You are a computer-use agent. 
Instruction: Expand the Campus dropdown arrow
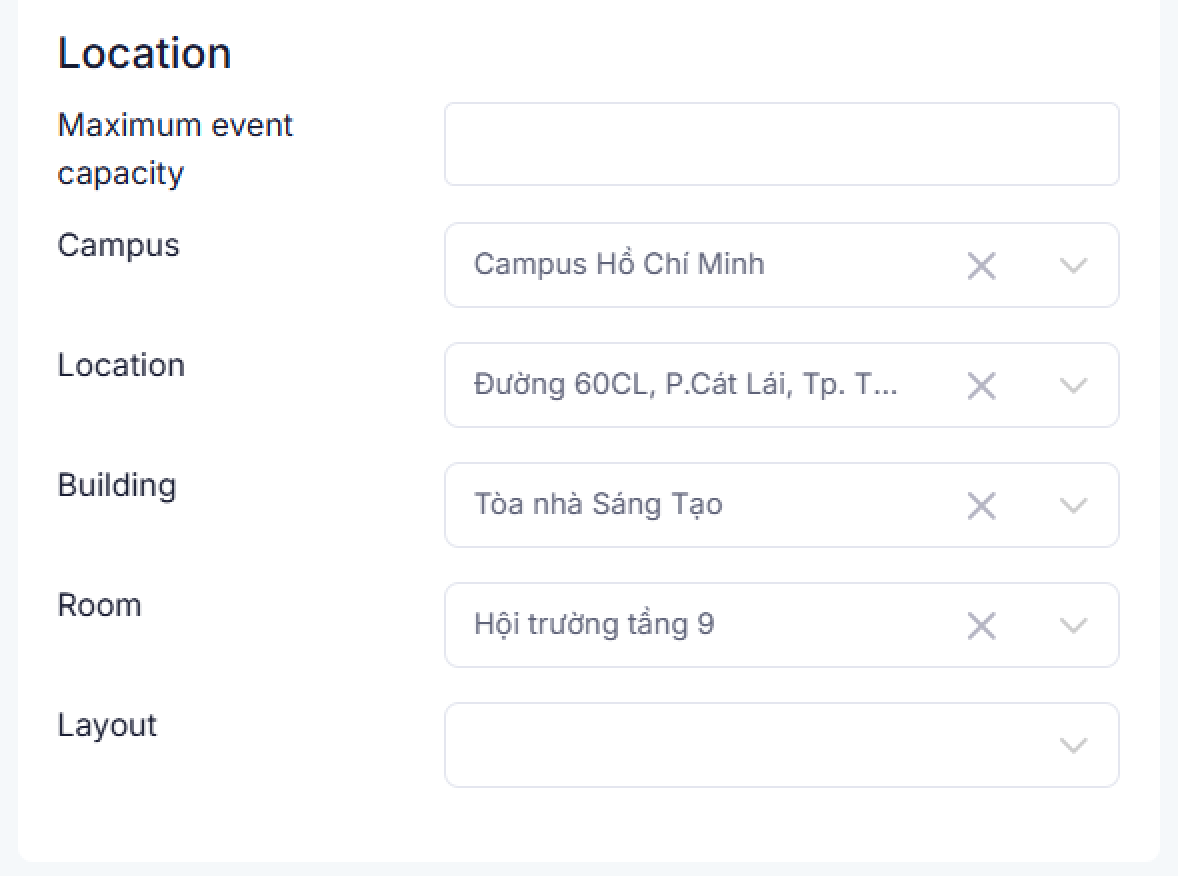tap(1073, 266)
